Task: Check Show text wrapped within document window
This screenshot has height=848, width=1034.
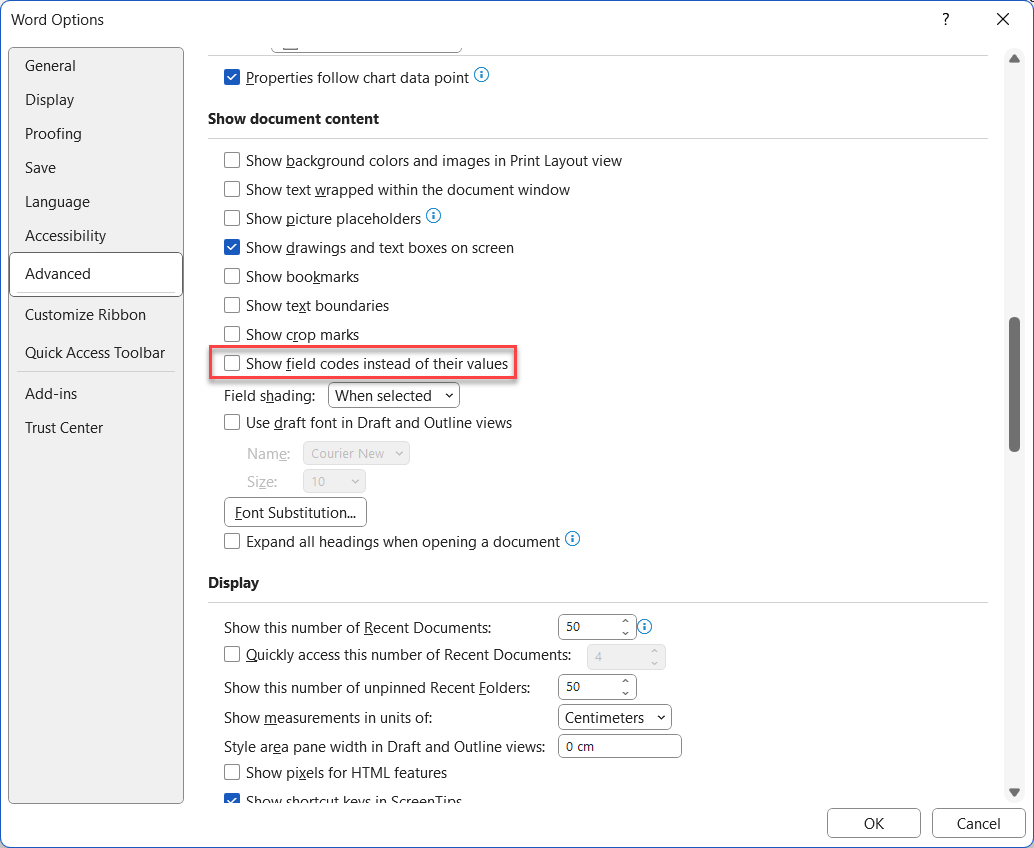Action: (x=232, y=189)
